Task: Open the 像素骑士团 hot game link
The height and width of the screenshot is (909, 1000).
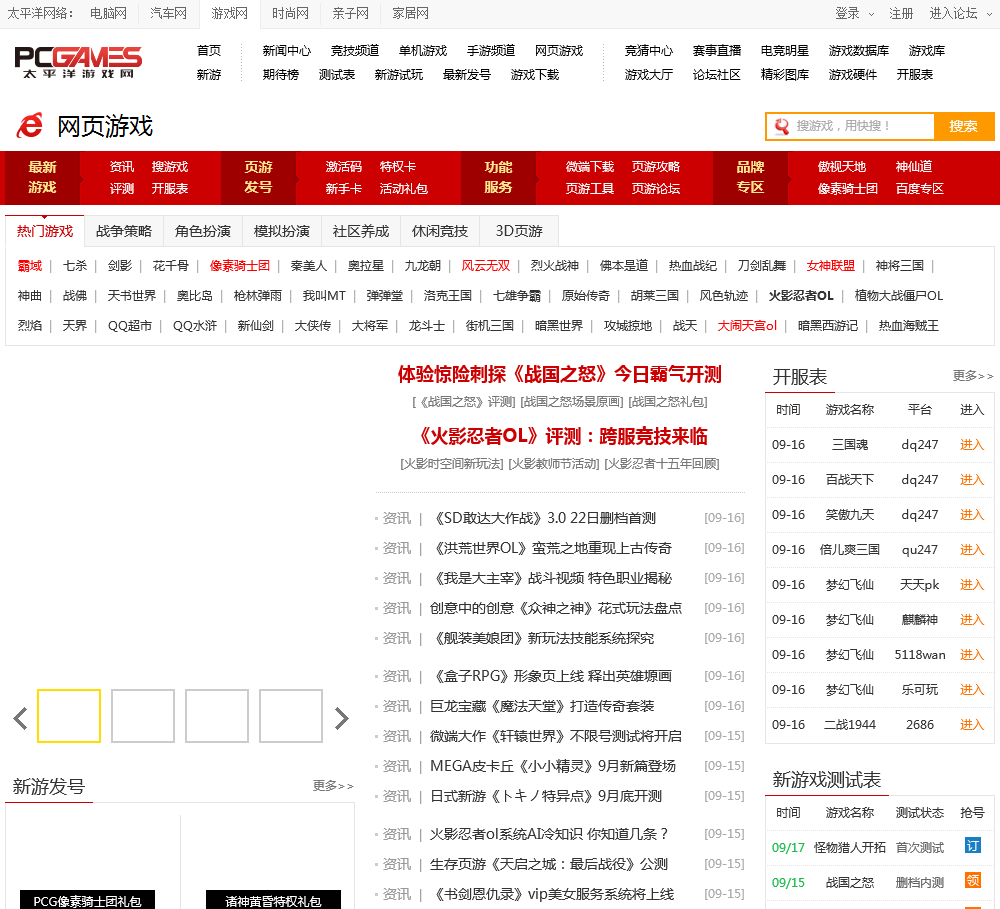Action: pyautogui.click(x=240, y=265)
